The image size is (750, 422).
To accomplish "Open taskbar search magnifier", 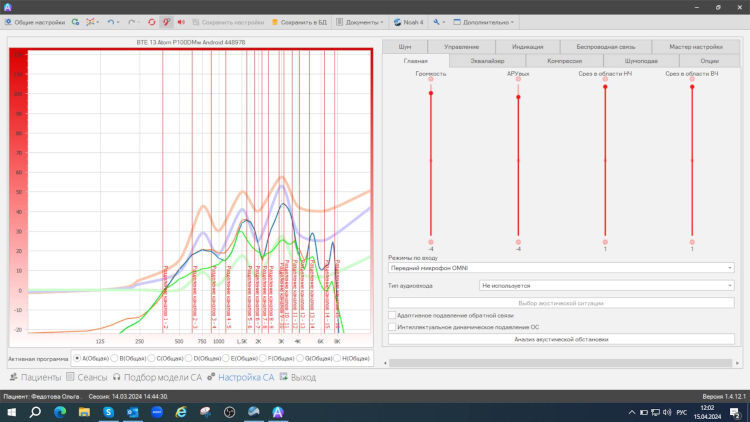I will (35, 412).
